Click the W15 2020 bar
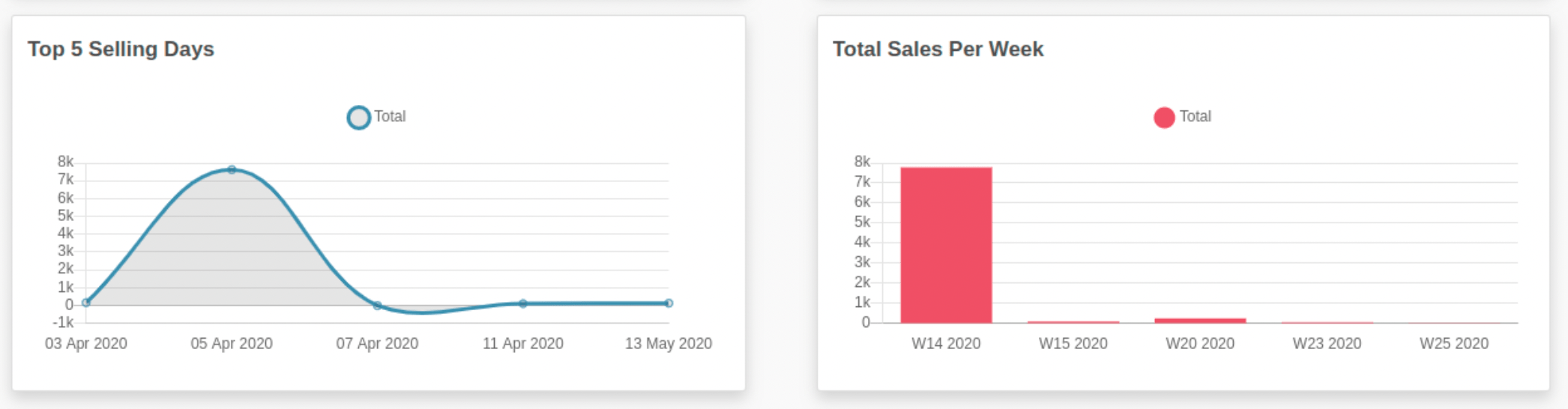The width and height of the screenshot is (1568, 409). [x=1073, y=322]
